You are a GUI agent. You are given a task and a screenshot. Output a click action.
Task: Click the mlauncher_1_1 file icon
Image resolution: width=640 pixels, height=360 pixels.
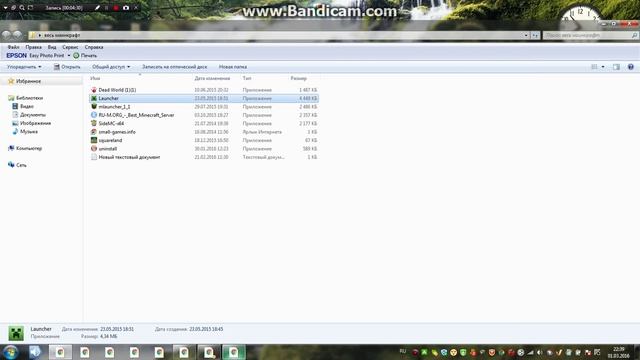coord(94,107)
